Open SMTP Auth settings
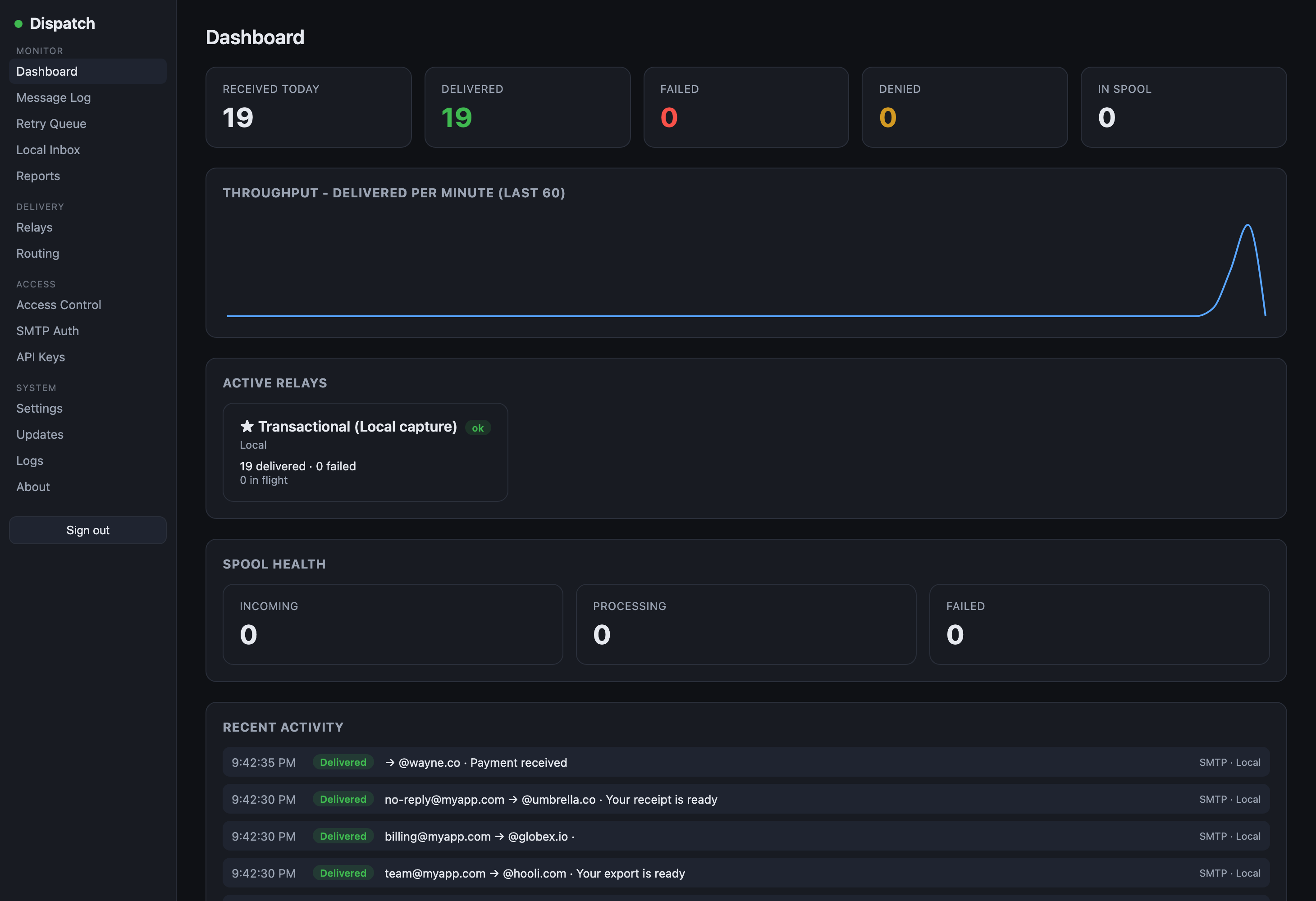1316x901 pixels. (x=88, y=331)
